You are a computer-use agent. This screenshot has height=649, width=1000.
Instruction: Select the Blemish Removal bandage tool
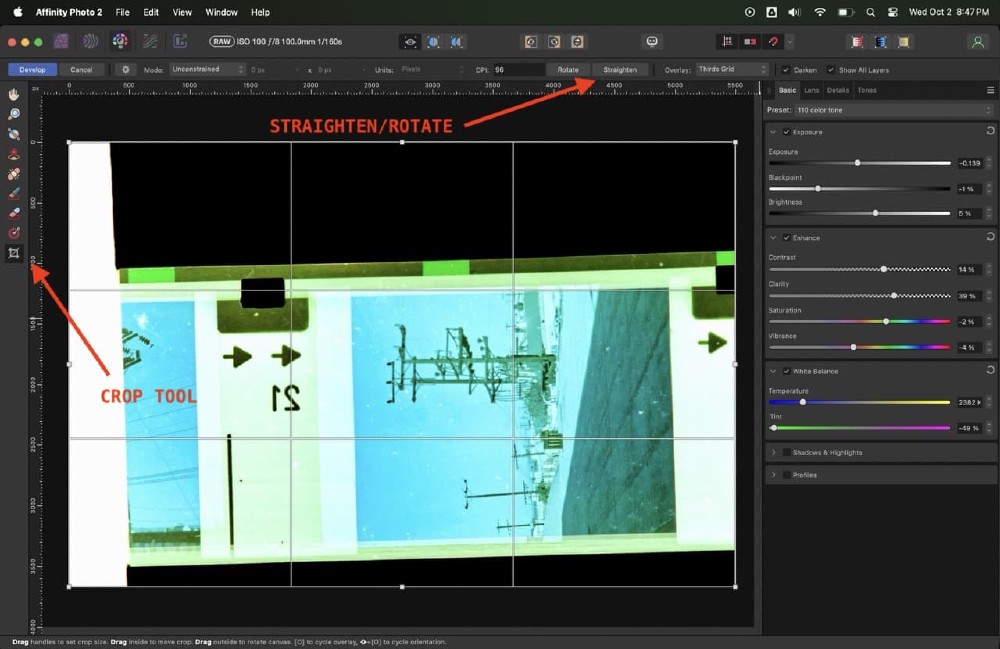(13, 173)
